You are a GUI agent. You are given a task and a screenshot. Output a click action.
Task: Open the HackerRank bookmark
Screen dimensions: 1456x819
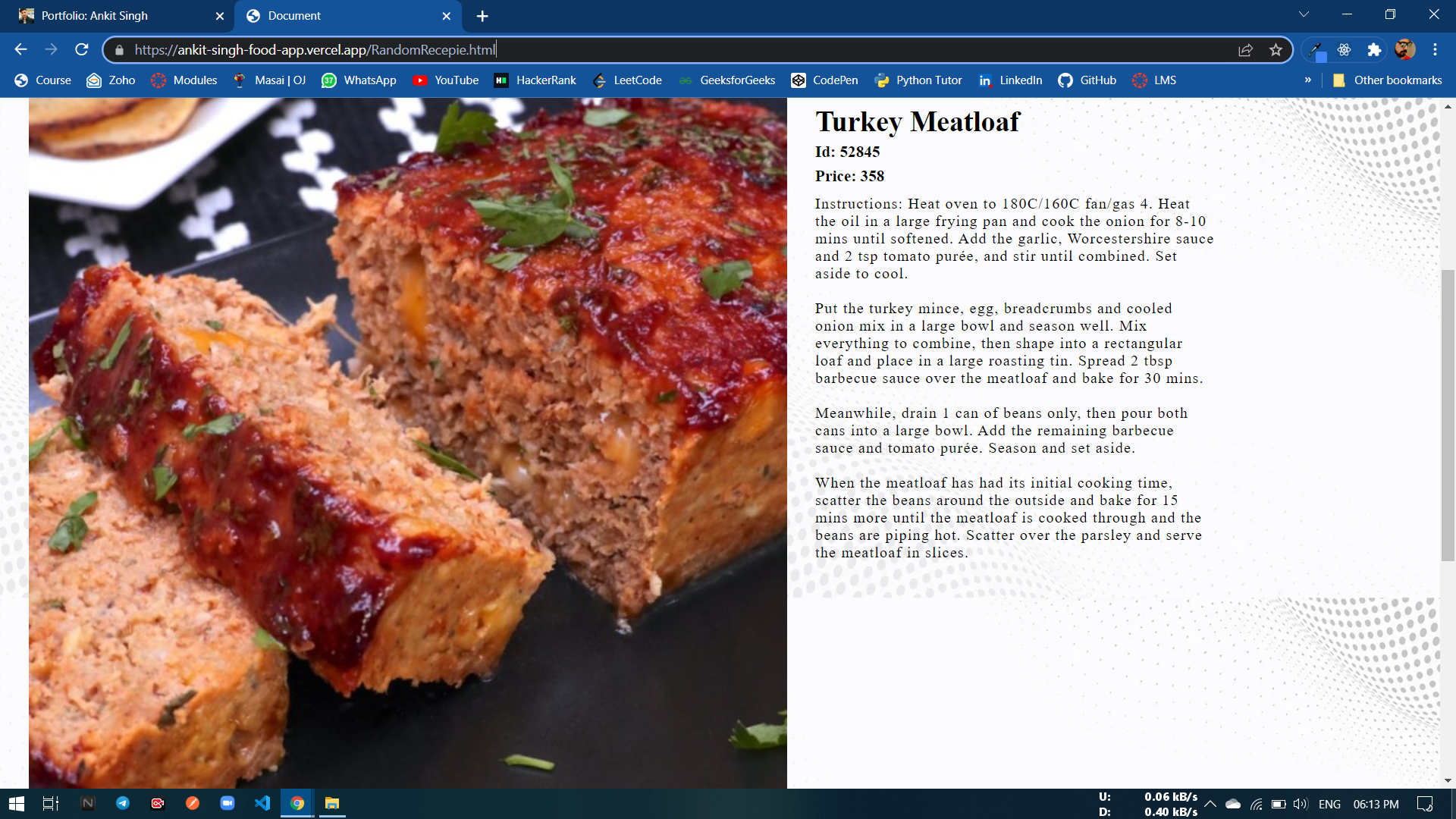pyautogui.click(x=535, y=80)
